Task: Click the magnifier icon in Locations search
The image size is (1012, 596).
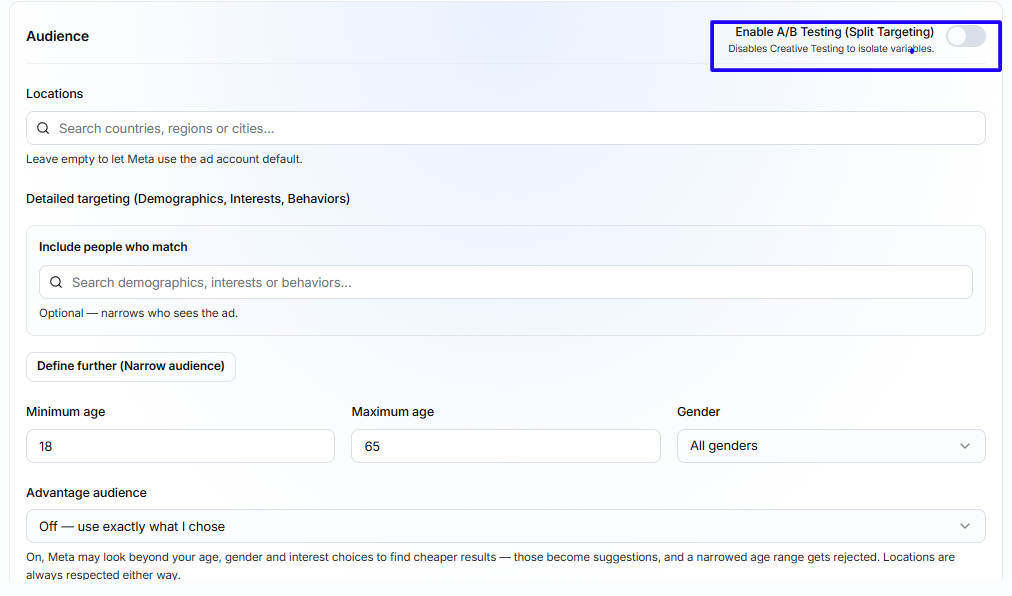Action: coord(43,128)
